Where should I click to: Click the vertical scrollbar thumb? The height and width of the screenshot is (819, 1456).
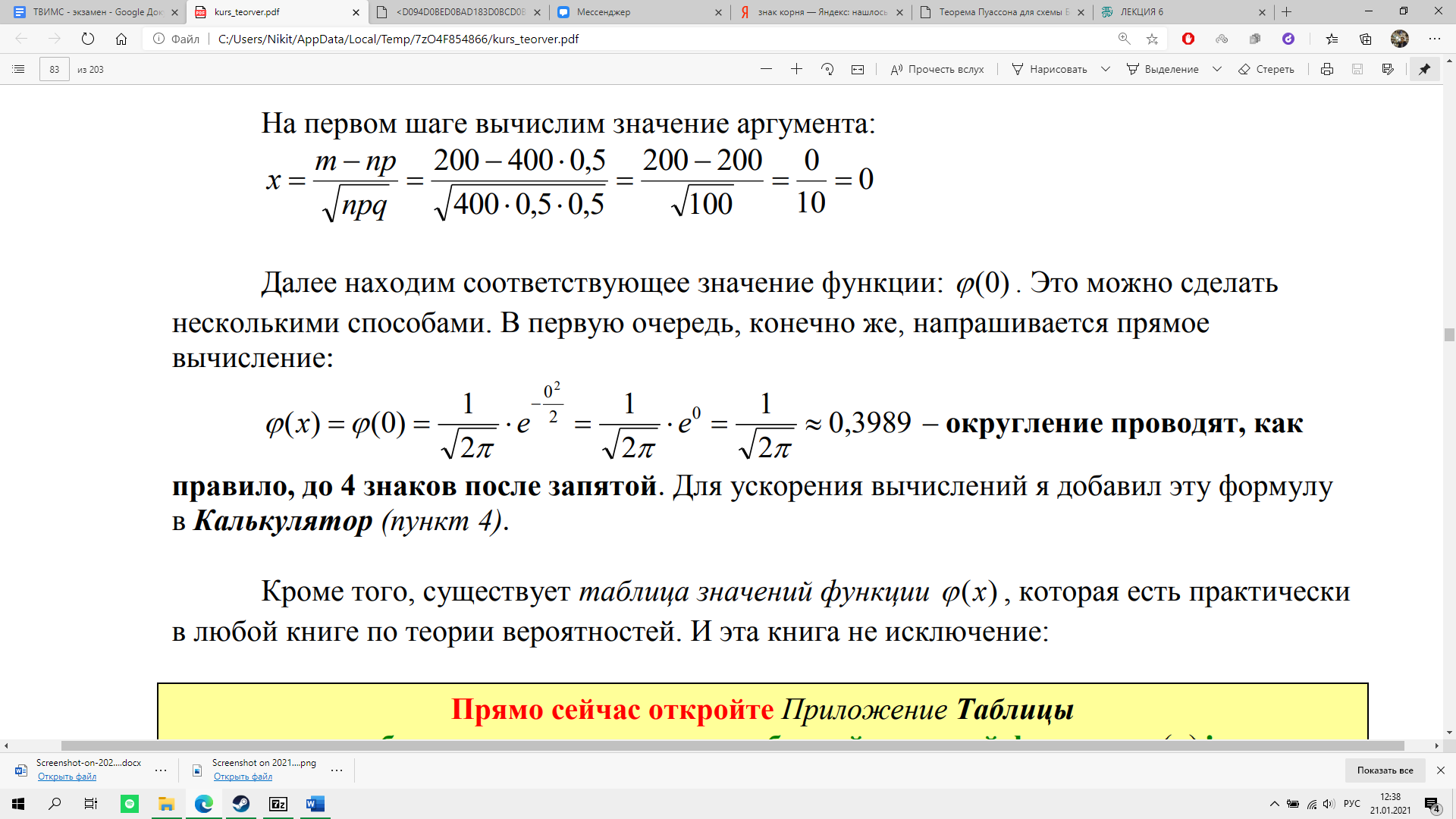(1449, 335)
